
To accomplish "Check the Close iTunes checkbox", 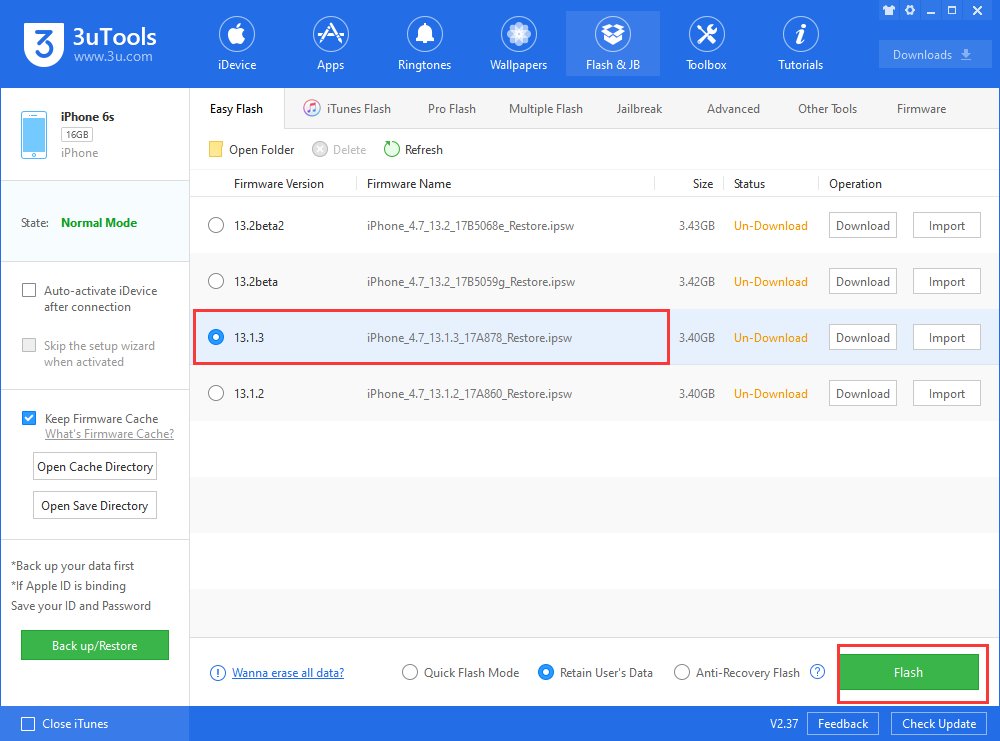I will (28, 724).
